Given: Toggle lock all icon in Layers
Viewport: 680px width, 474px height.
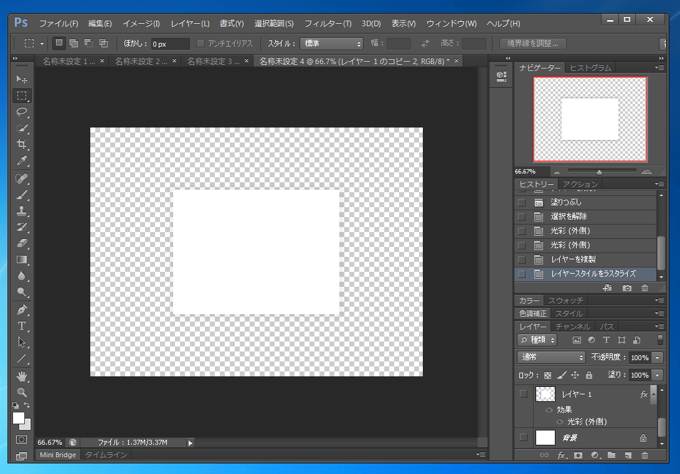Looking at the screenshot, I should pos(589,375).
